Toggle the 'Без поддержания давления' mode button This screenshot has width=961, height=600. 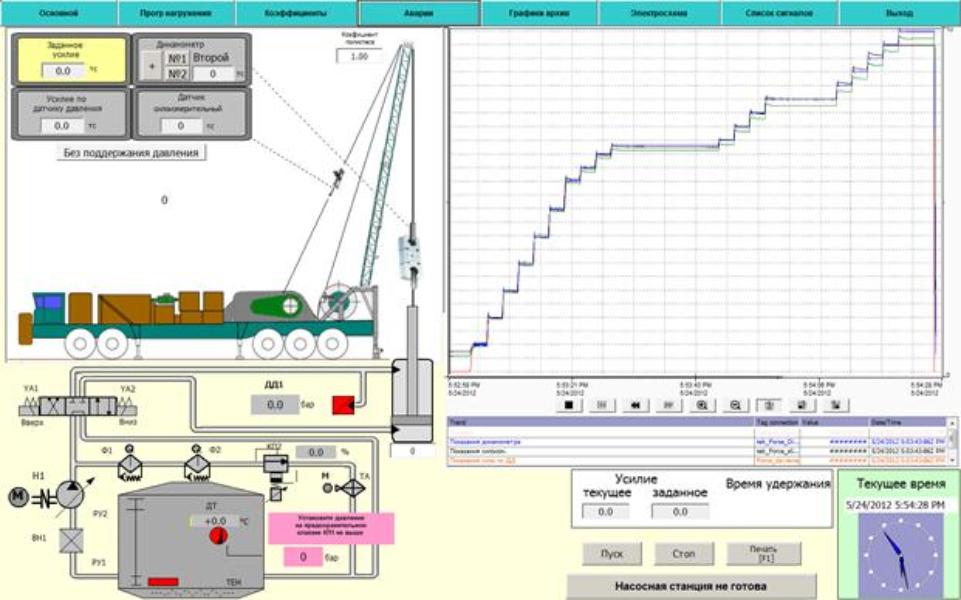tap(130, 152)
